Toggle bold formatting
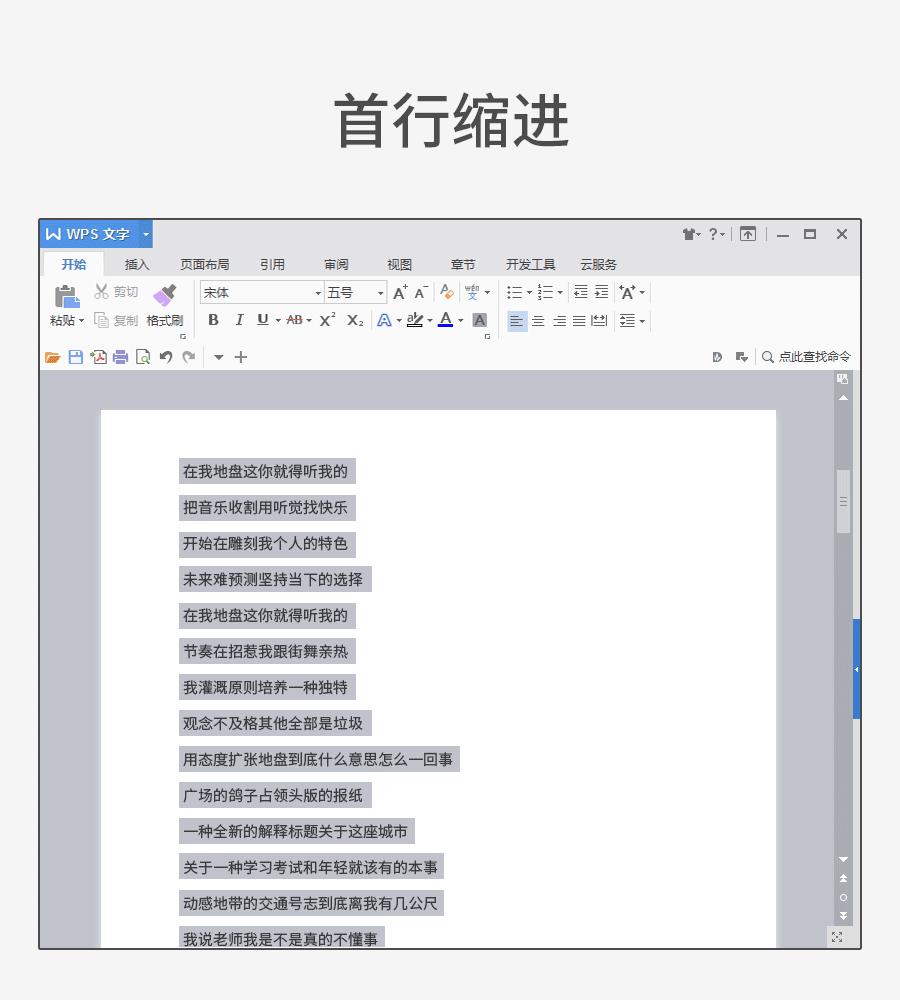 click(x=212, y=320)
